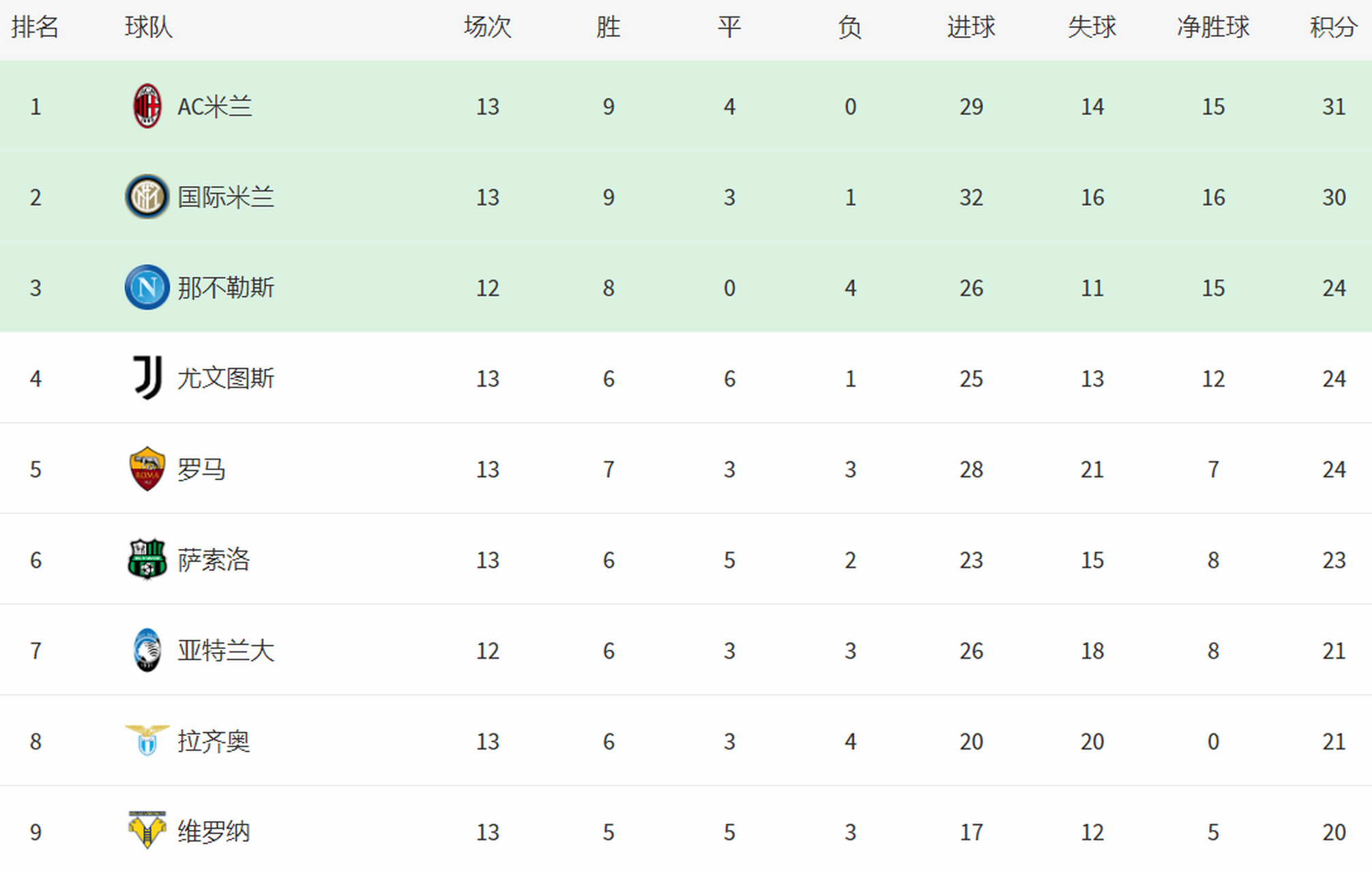
Task: Click the Inter Milan club logo
Action: pos(147,197)
